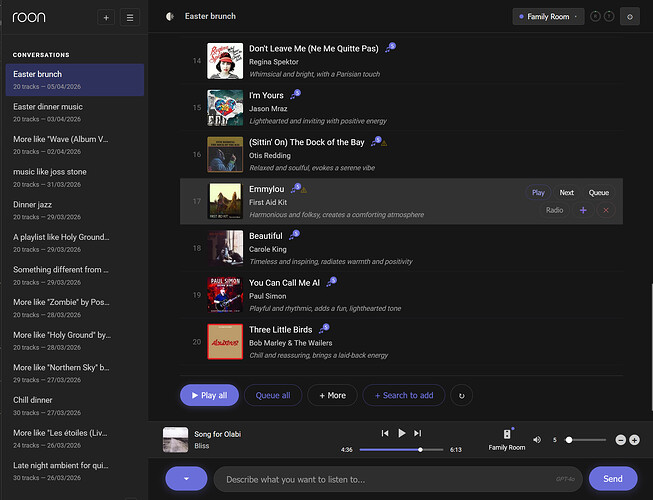653x500 pixels.
Task: Click the Song for Olabi title in player
Action: point(217,434)
